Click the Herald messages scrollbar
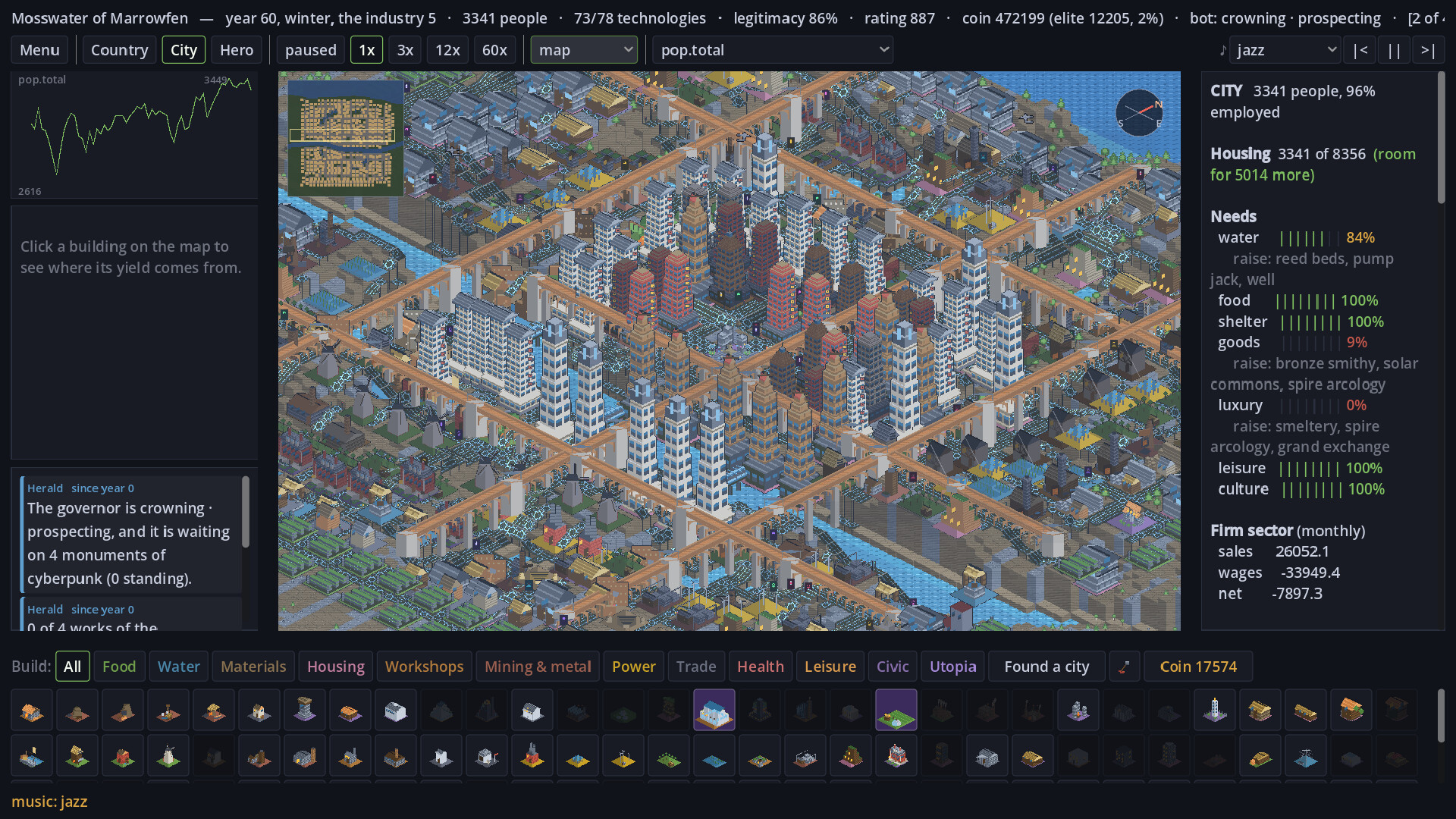 245,512
